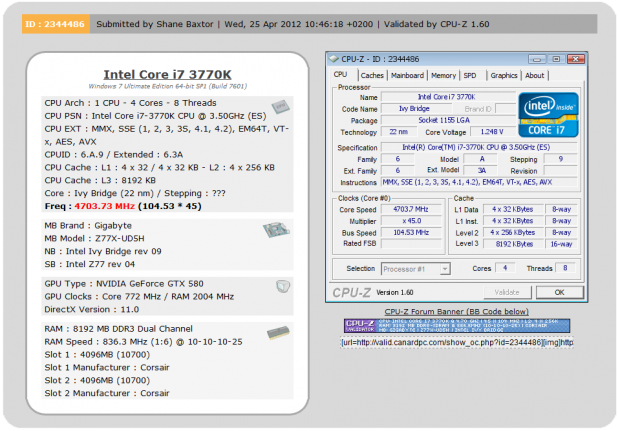Click the CPU Cache L3 8192 KB line
This screenshot has width=620, height=431.
[x=100, y=181]
